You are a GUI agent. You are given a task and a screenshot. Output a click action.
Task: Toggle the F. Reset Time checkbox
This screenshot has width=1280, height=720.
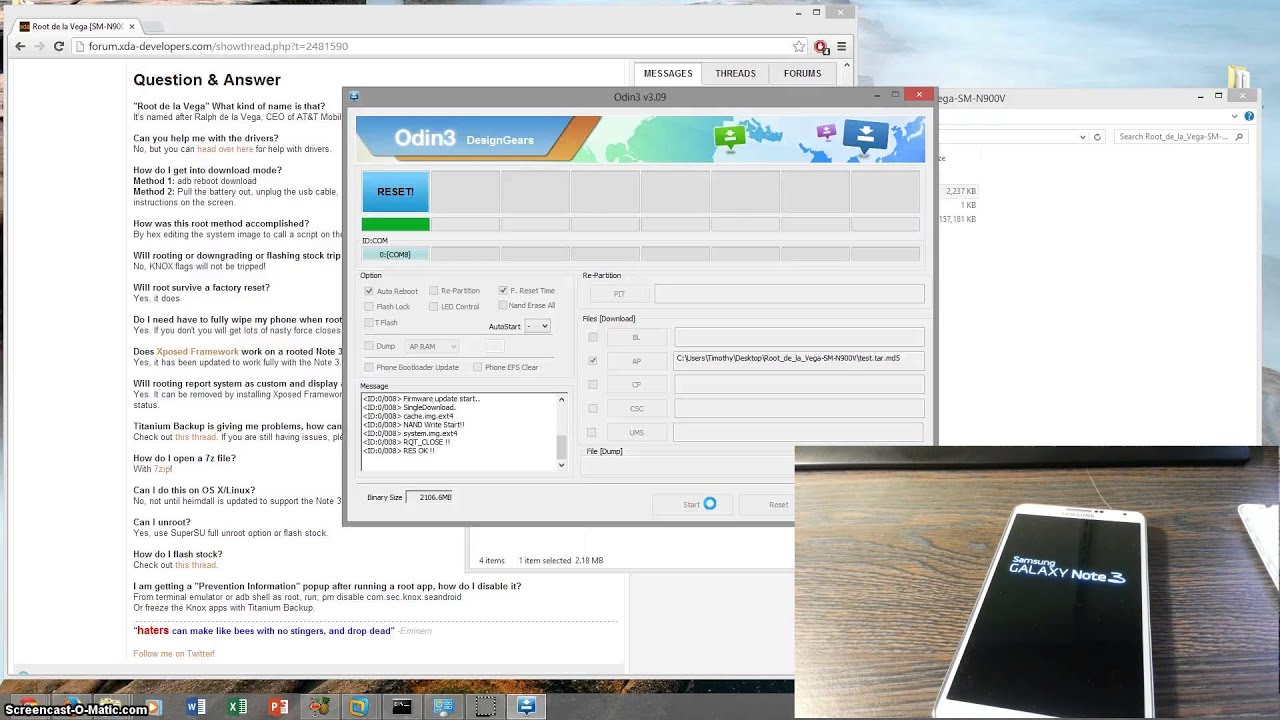pyautogui.click(x=503, y=291)
